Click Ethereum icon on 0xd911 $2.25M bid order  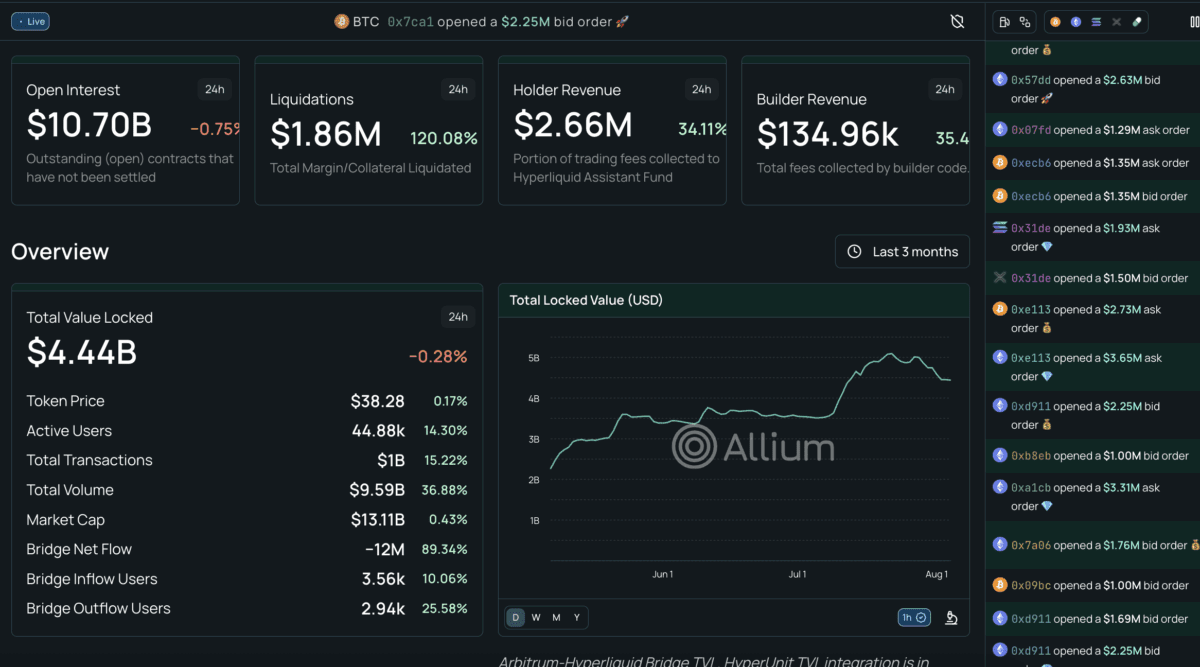click(x=1000, y=406)
